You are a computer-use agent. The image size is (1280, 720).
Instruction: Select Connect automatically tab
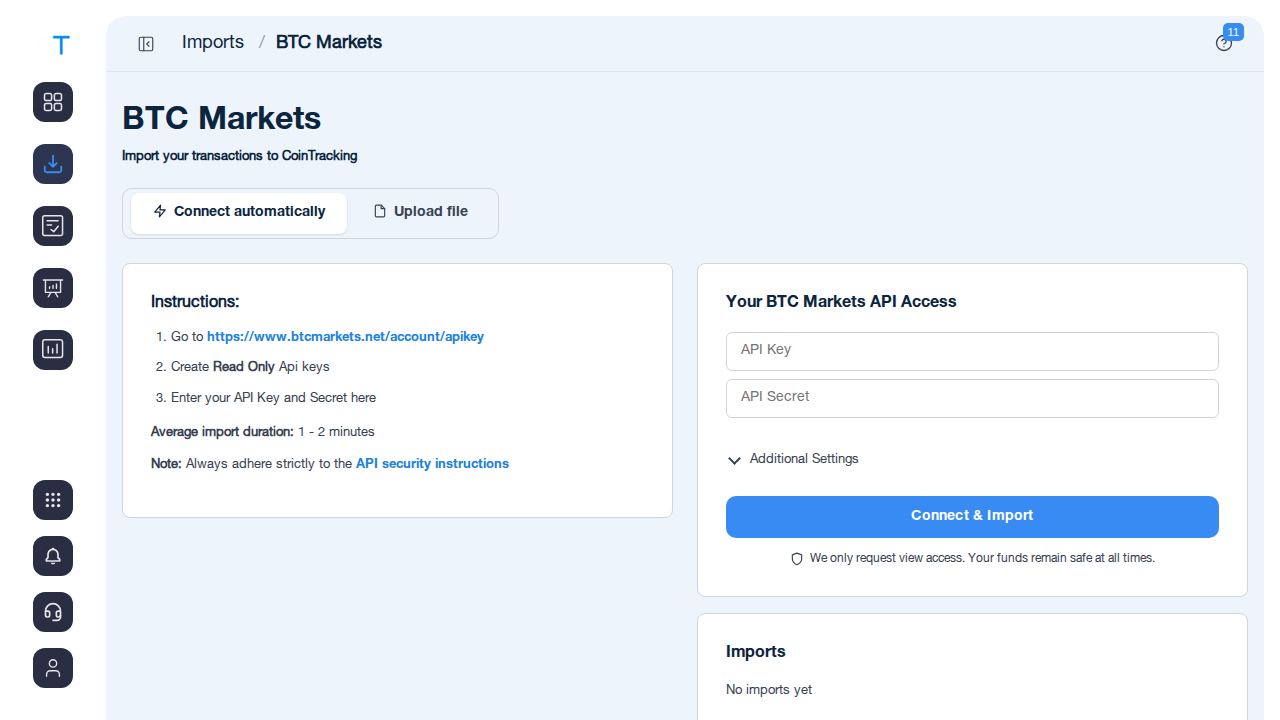239,212
